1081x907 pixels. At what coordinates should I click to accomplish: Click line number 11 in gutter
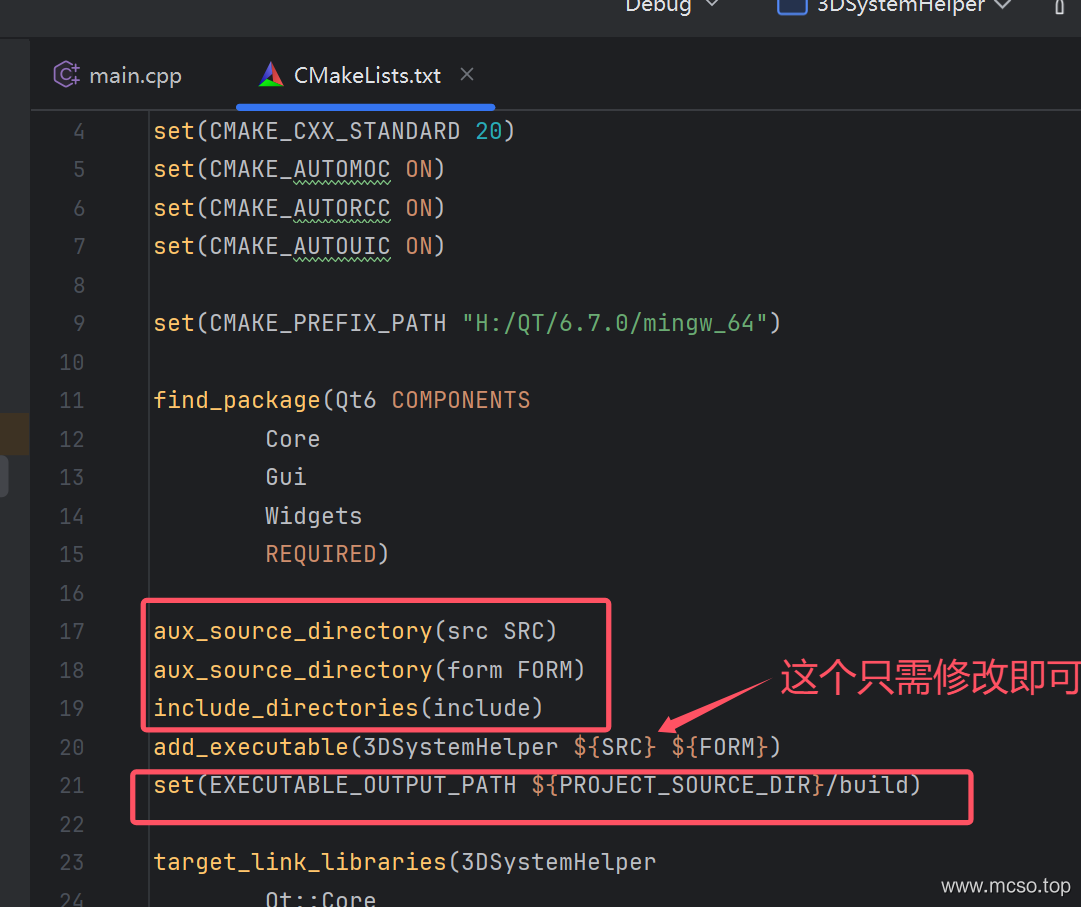(x=72, y=400)
